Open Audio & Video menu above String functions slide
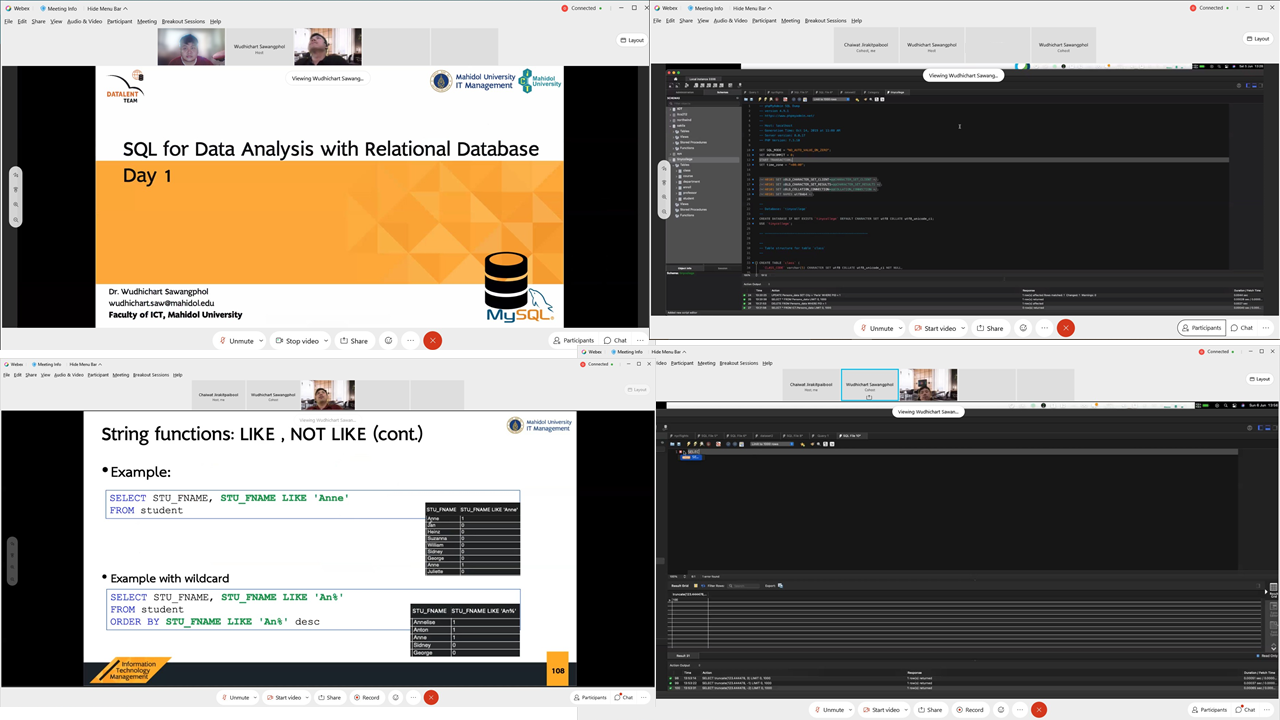 pos(69,375)
